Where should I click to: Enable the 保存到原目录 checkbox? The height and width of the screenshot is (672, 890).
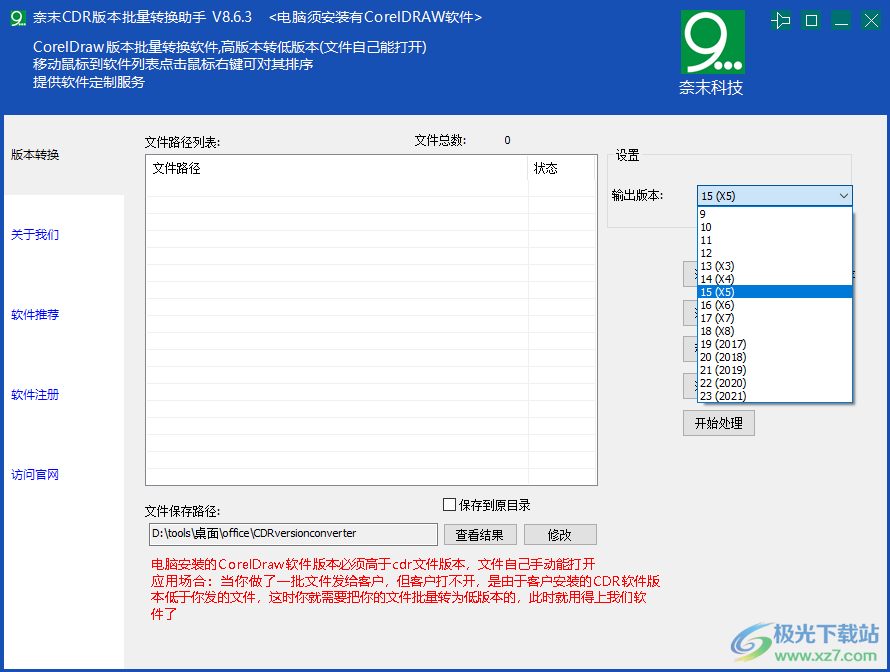[x=448, y=505]
